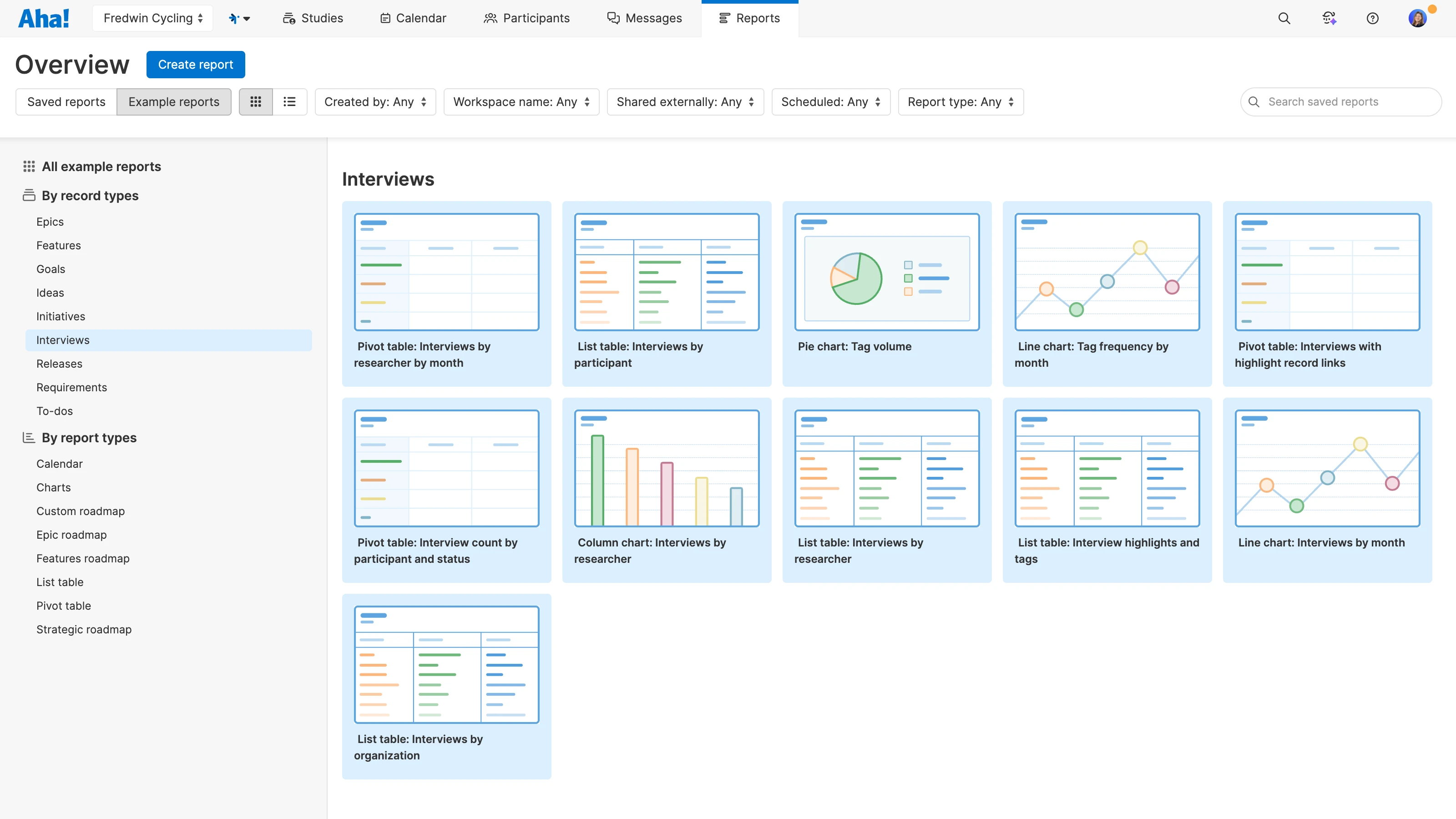This screenshot has width=1456, height=819.
Task: Focus the Search saved reports field
Action: (1341, 102)
